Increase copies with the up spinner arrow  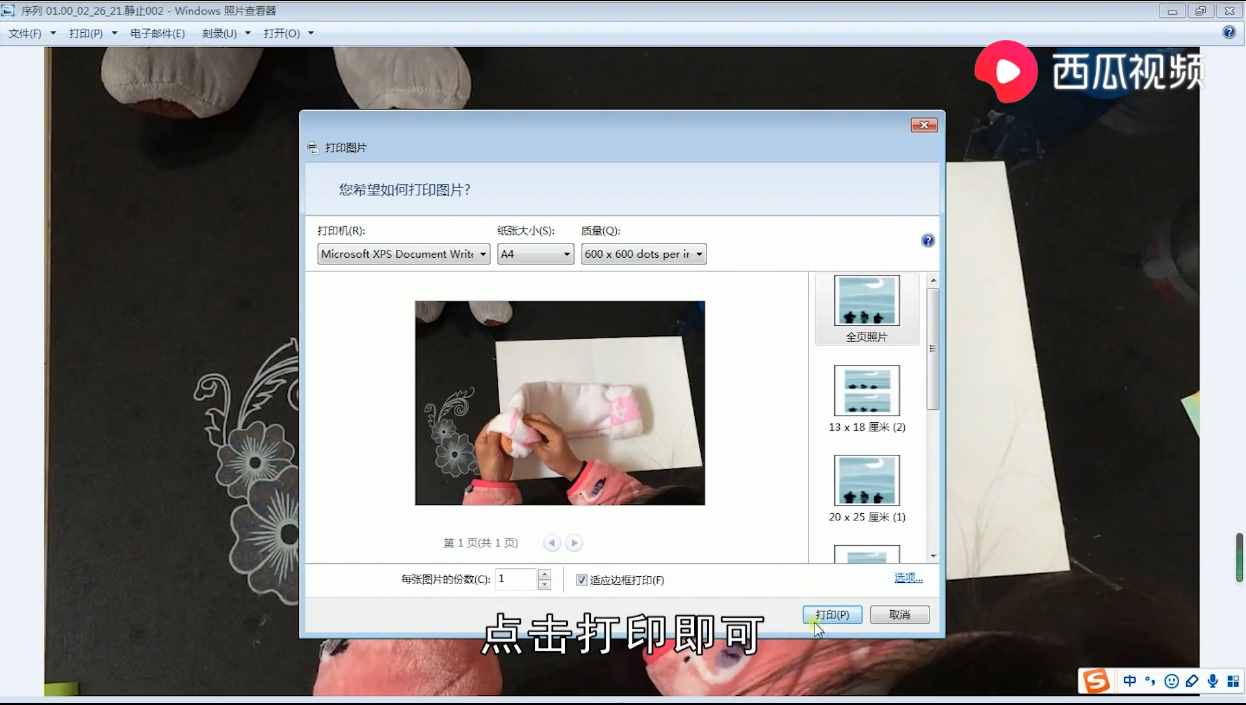544,574
